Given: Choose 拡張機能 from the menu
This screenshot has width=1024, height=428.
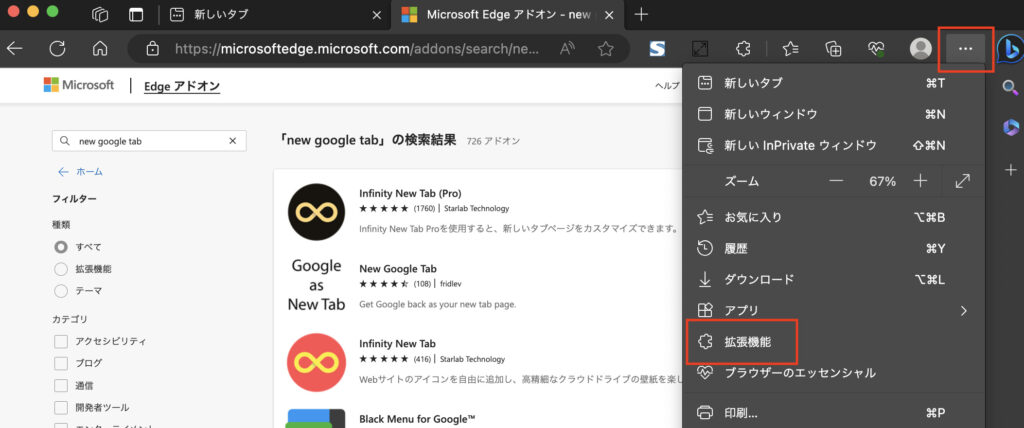Looking at the screenshot, I should pyautogui.click(x=742, y=342).
